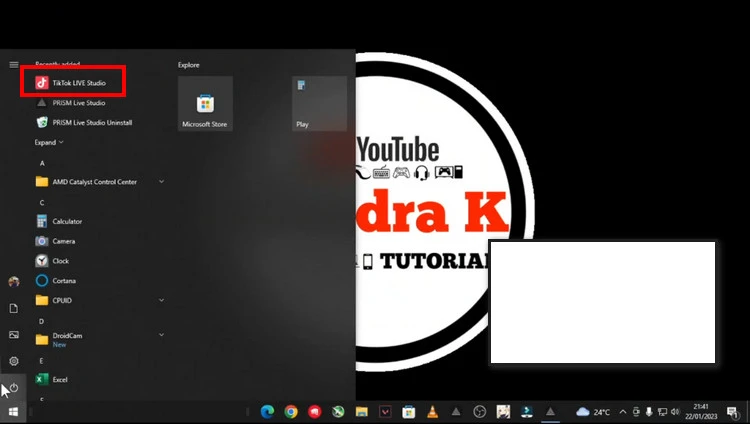Open Microsoft Edge from the taskbar
Image resolution: width=750 pixels, height=424 pixels.
(x=267, y=412)
